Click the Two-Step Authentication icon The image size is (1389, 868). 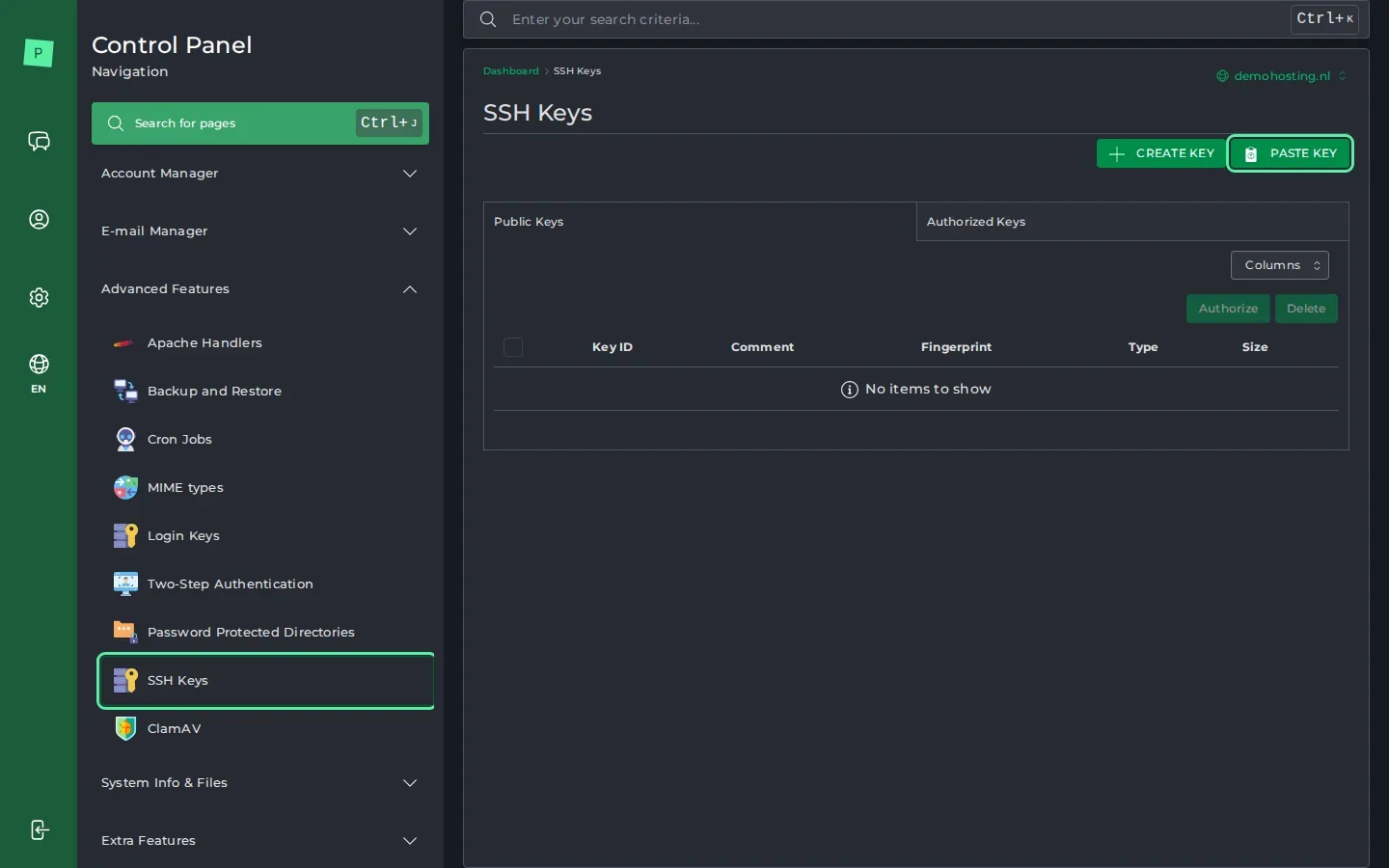click(x=125, y=583)
